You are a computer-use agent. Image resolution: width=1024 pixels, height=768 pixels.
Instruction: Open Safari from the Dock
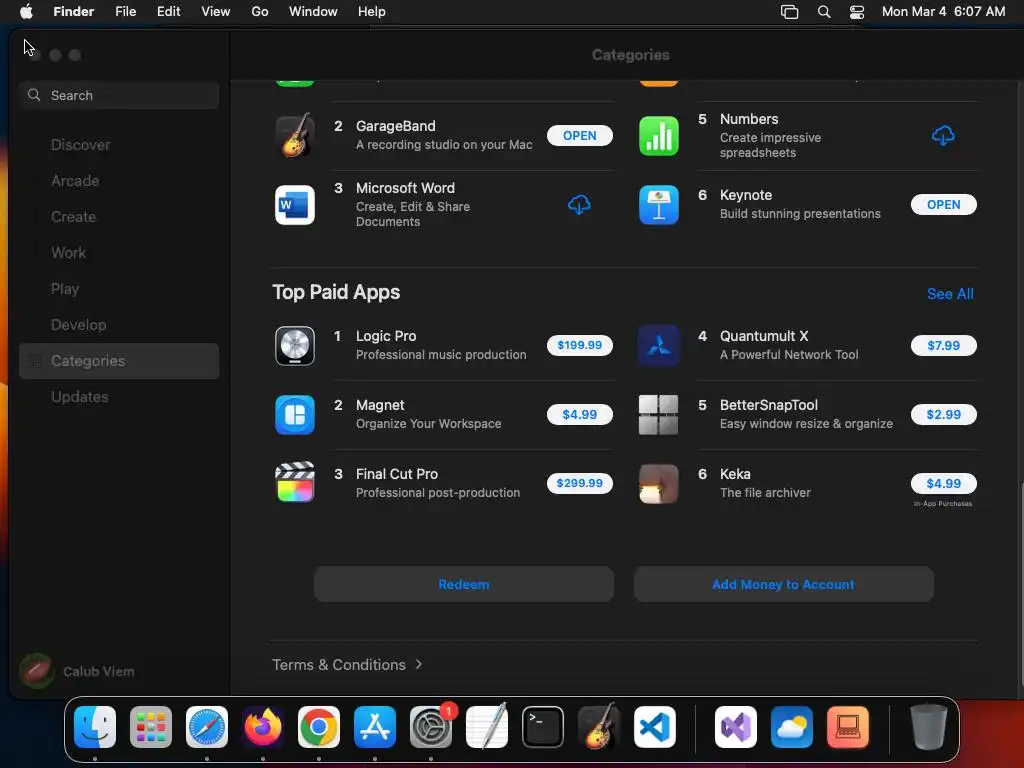207,727
